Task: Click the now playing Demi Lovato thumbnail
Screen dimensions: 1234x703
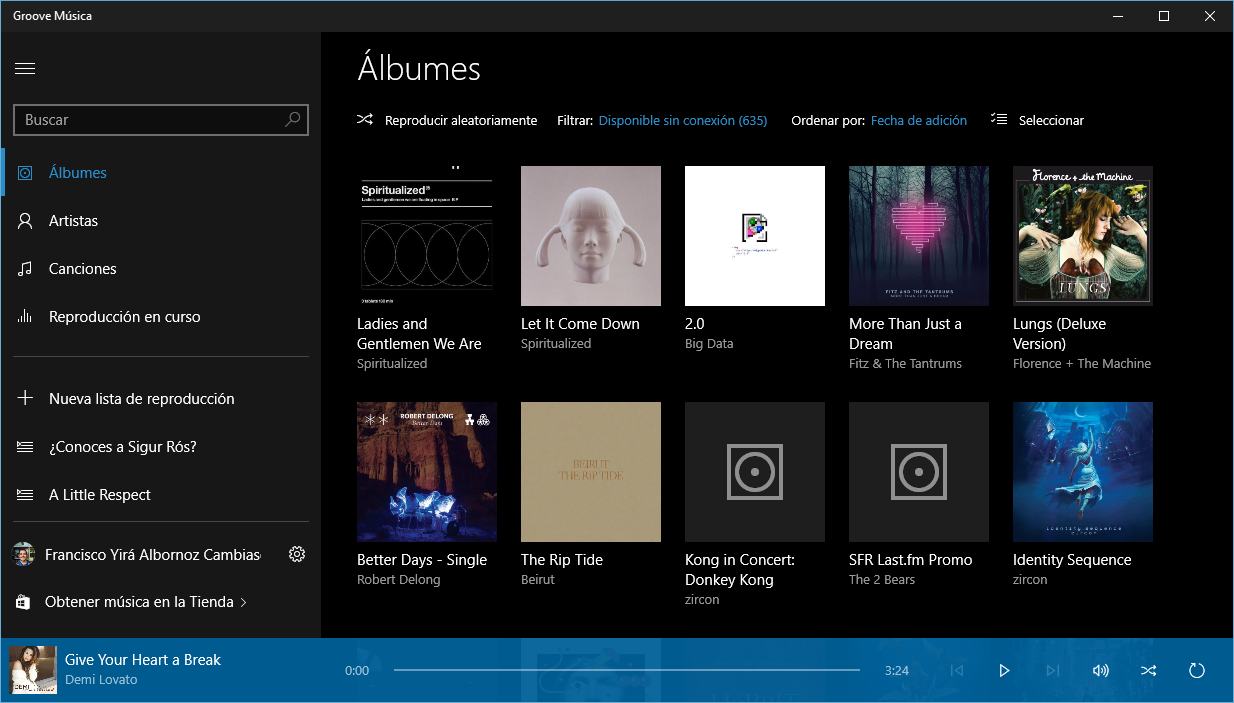Action: click(33, 670)
